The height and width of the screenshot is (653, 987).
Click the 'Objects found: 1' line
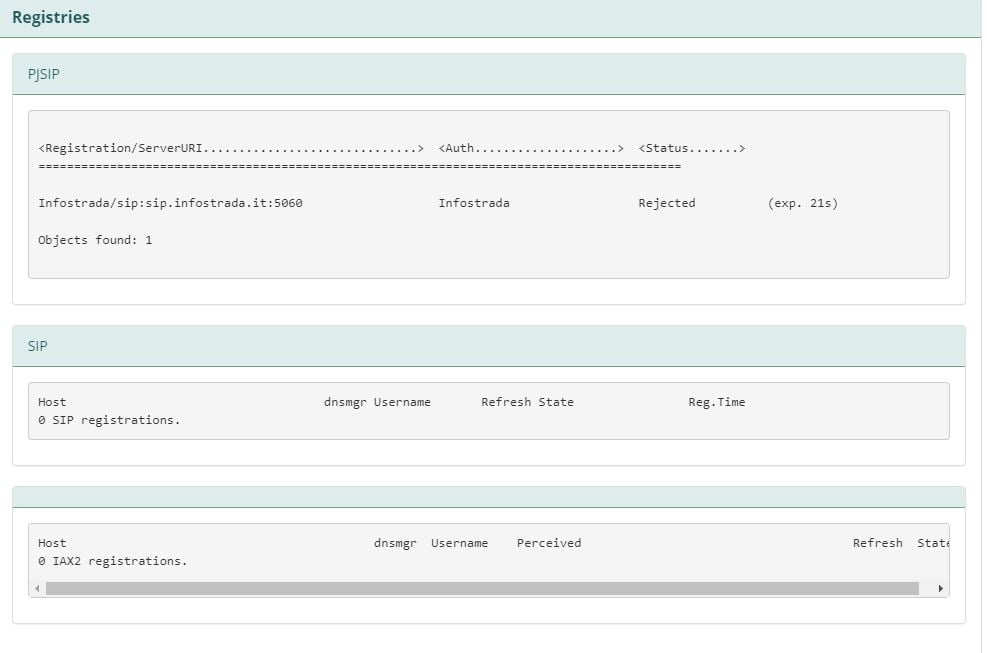point(95,240)
